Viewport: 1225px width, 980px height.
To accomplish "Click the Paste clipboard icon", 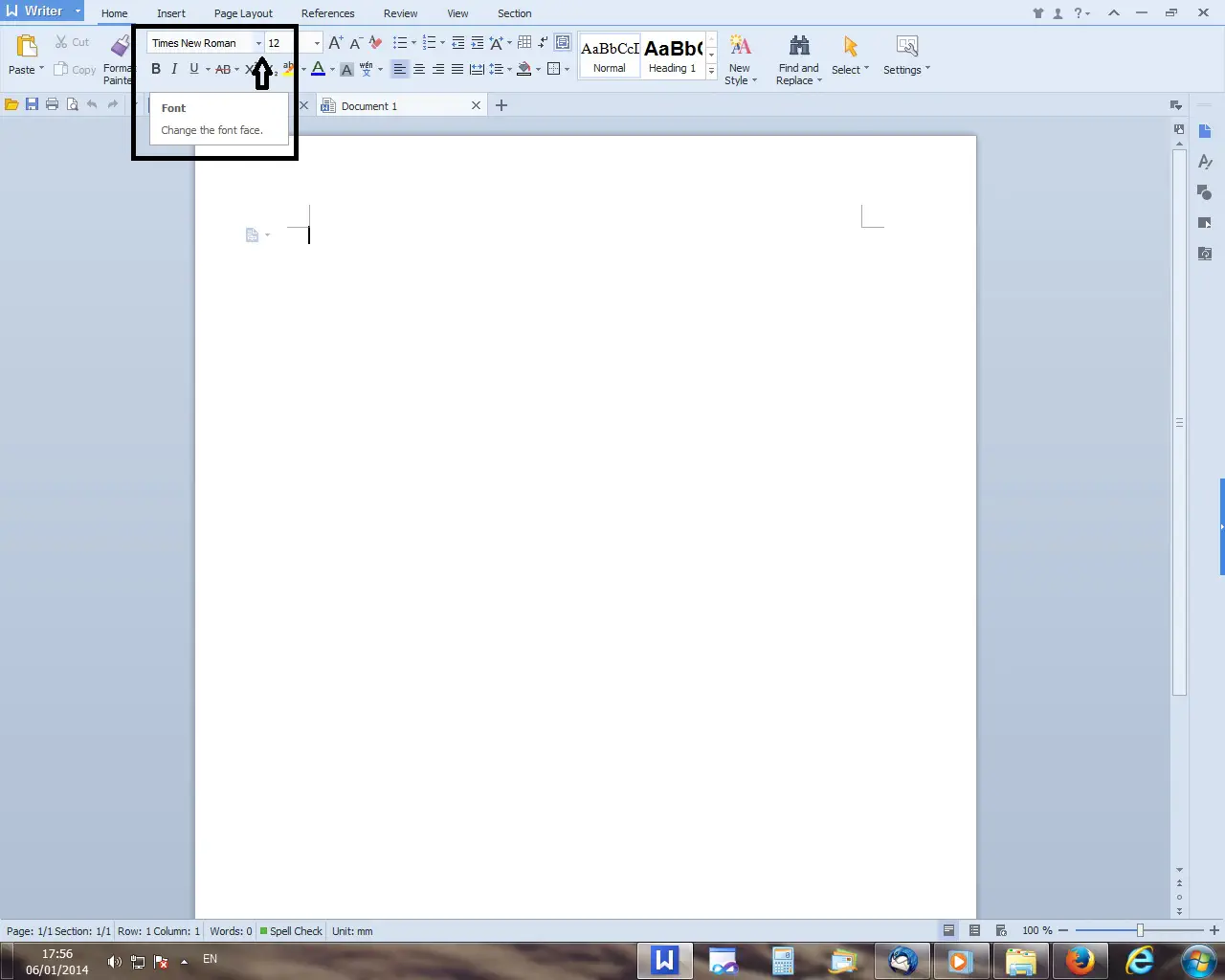I will (26, 48).
